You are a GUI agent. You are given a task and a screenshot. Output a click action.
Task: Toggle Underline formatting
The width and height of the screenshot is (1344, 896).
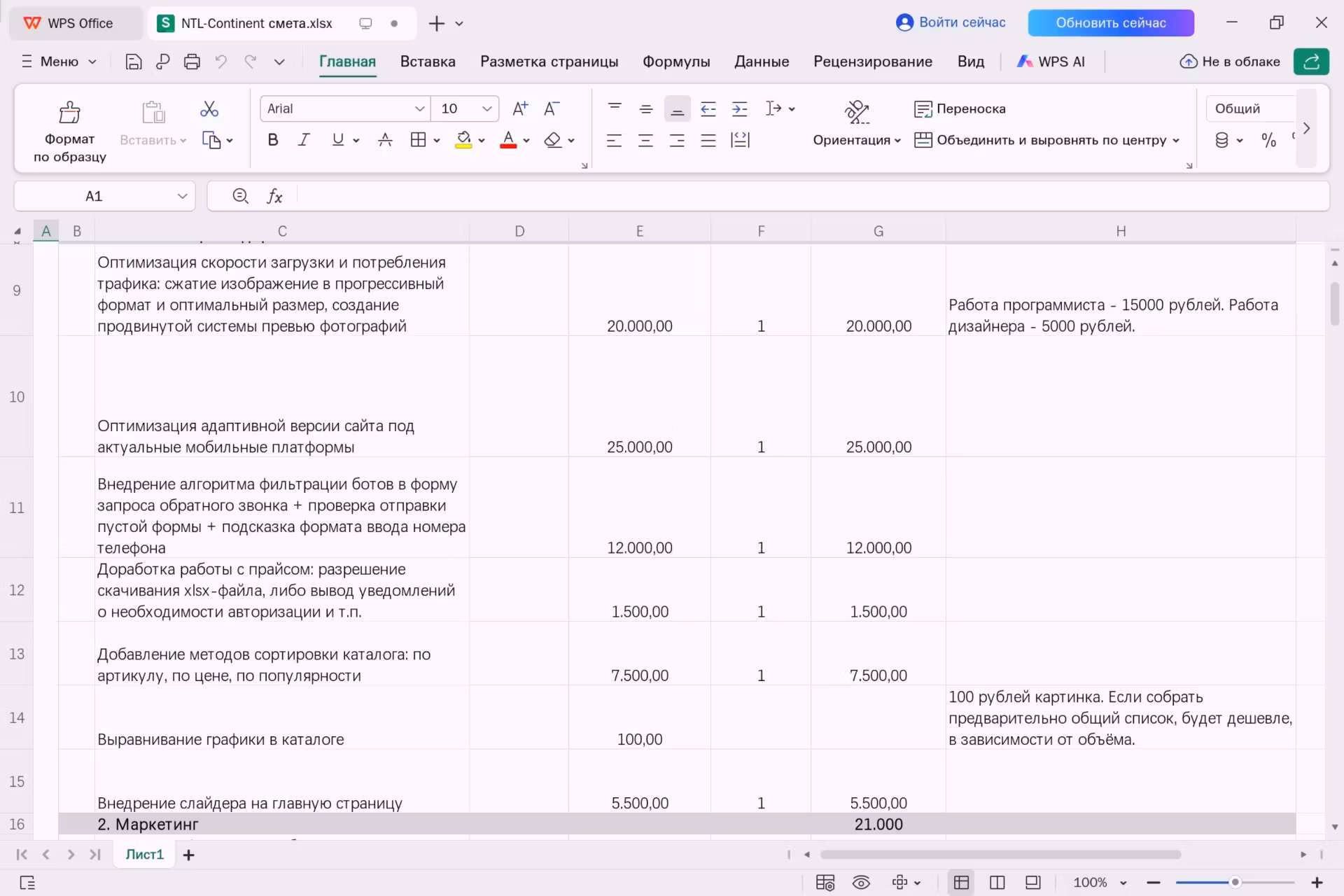[x=338, y=140]
